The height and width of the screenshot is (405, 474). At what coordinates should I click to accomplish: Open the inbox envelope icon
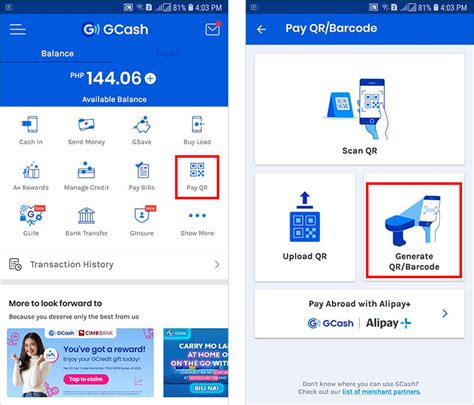coord(213,29)
